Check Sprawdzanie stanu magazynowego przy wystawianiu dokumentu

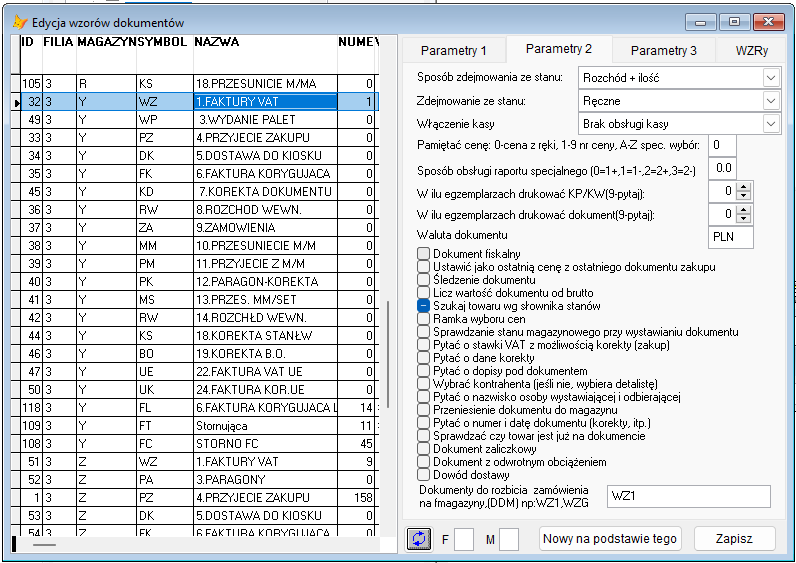pos(423,332)
